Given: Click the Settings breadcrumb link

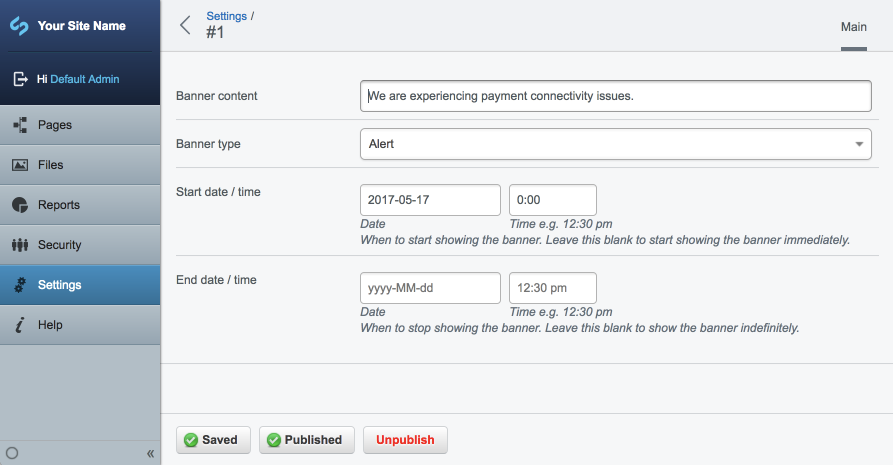Looking at the screenshot, I should click(x=227, y=16).
